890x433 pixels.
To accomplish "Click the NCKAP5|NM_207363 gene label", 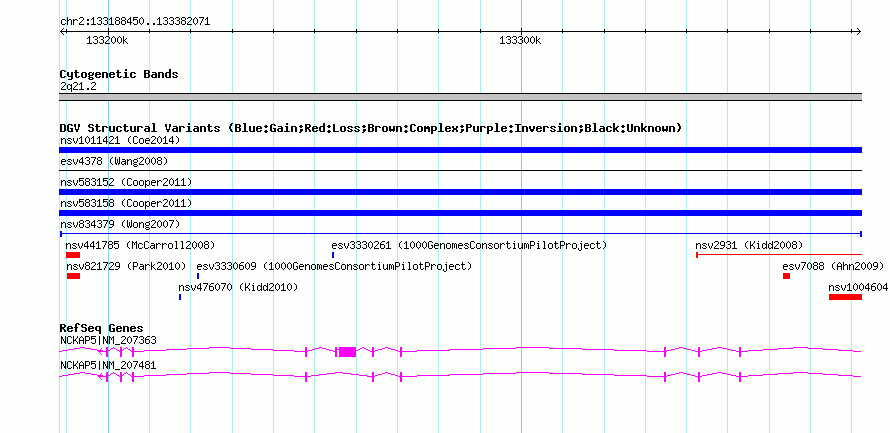I will tap(108, 340).
